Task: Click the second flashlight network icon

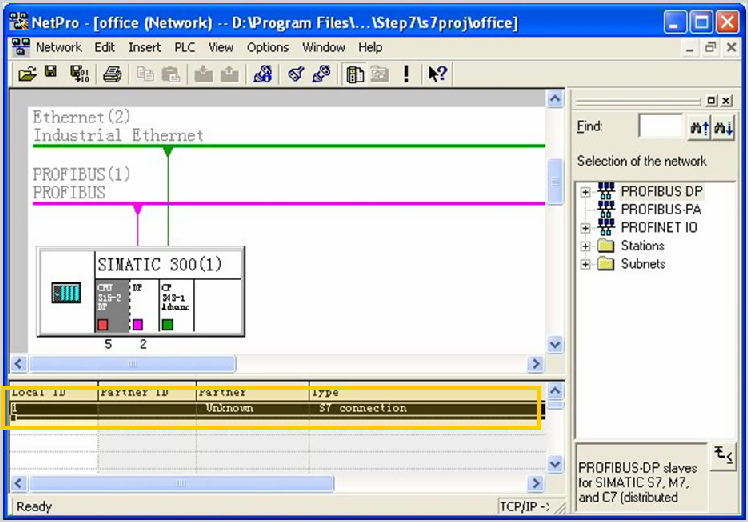Action: 321,74
